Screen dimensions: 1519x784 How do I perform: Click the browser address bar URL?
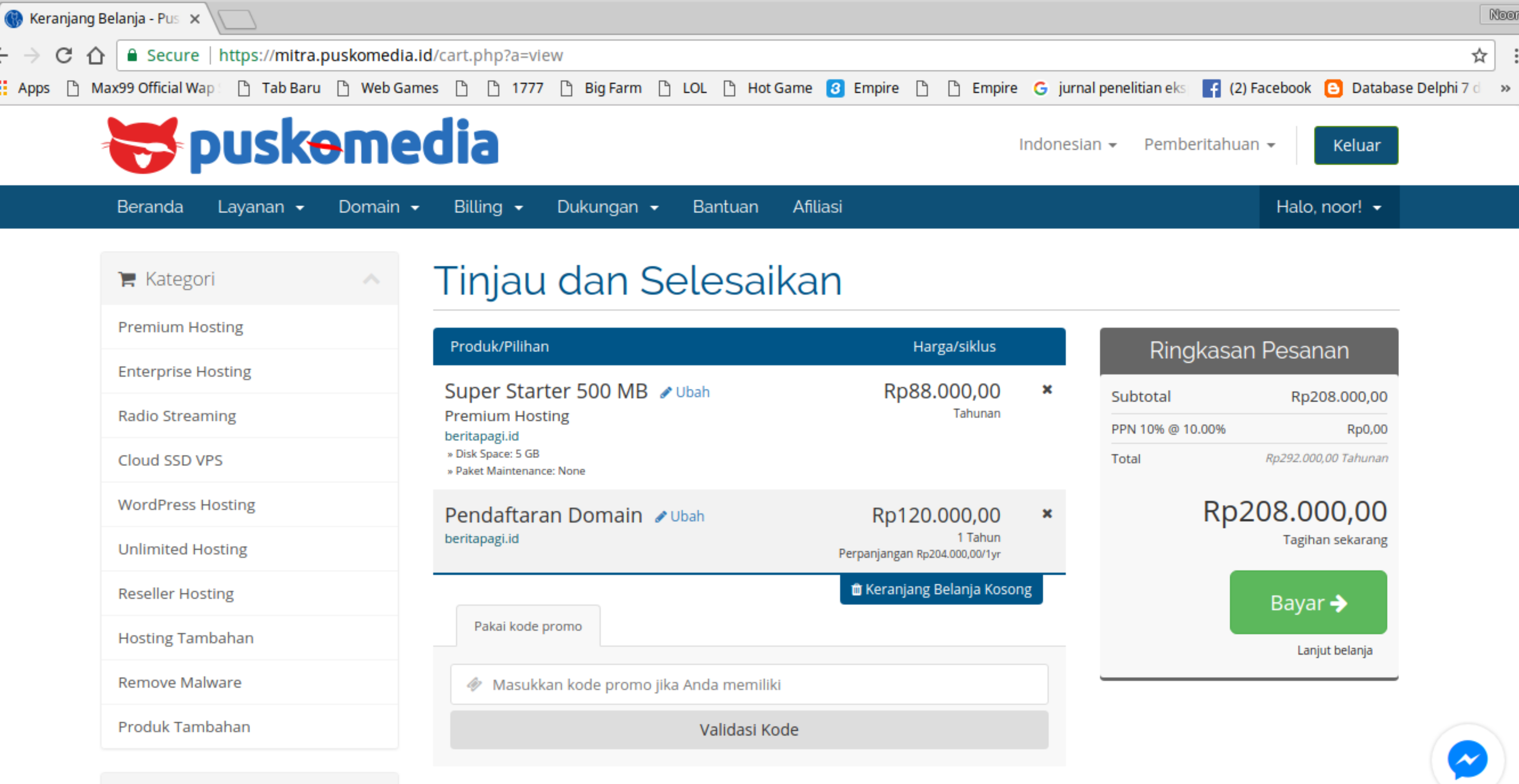390,56
